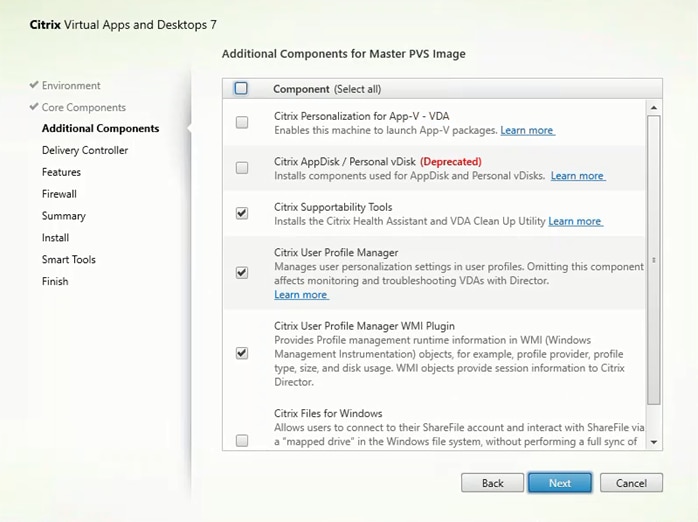Uncheck Citrix User Profile Manager WMI Plugin
698x522 pixels.
(242, 353)
